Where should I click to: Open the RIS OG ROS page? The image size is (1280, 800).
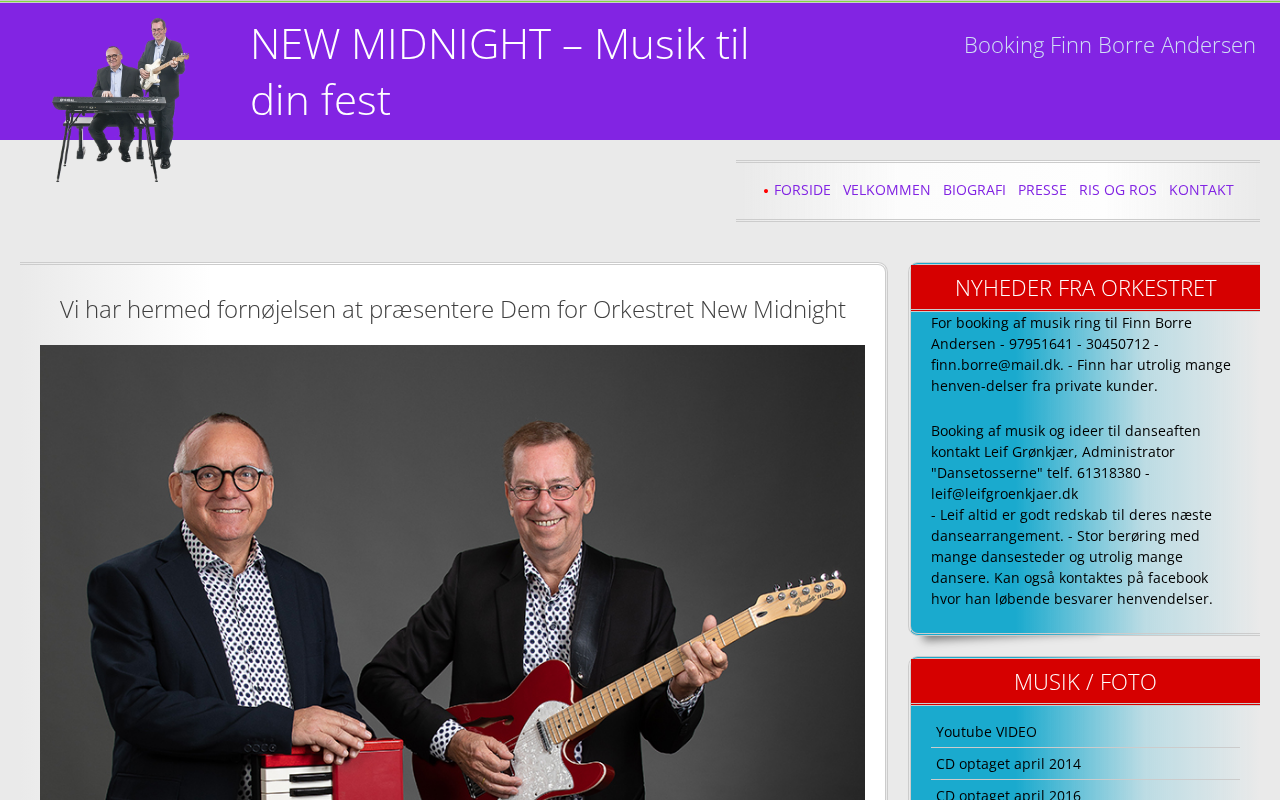coord(1117,190)
